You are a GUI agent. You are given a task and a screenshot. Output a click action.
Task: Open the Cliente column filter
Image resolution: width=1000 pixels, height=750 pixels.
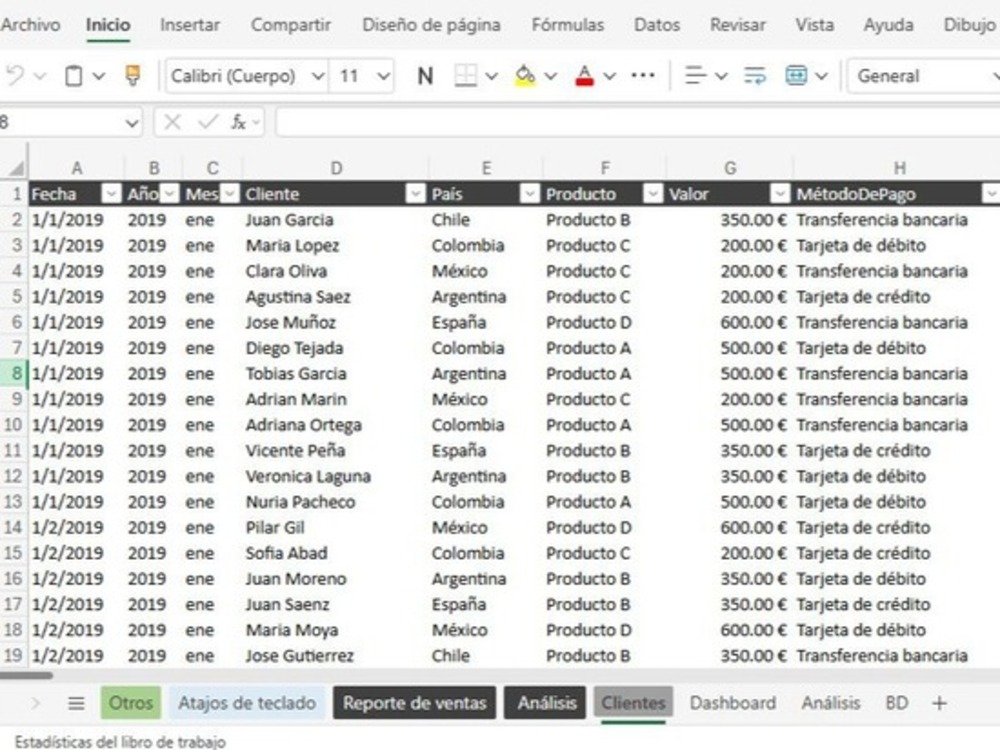coord(415,193)
